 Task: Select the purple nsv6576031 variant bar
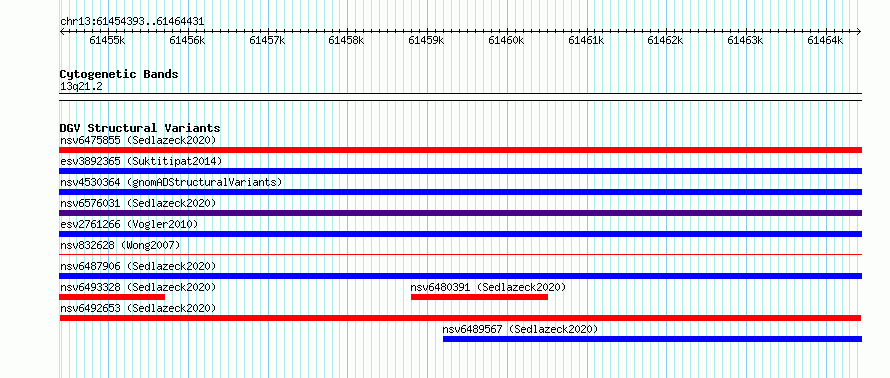pos(460,213)
